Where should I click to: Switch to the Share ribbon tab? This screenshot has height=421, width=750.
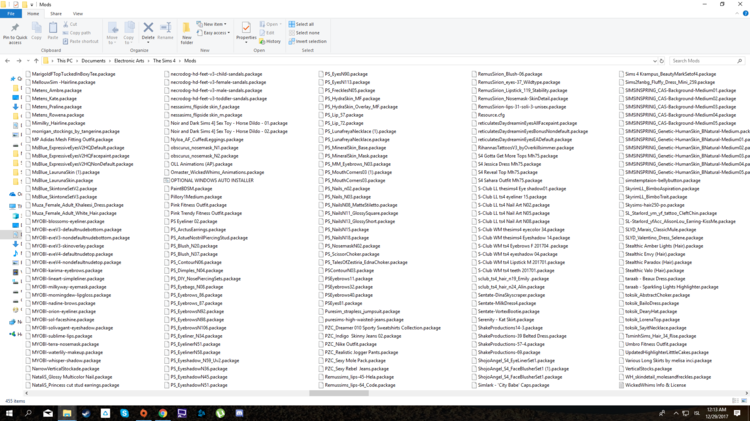[x=56, y=13]
